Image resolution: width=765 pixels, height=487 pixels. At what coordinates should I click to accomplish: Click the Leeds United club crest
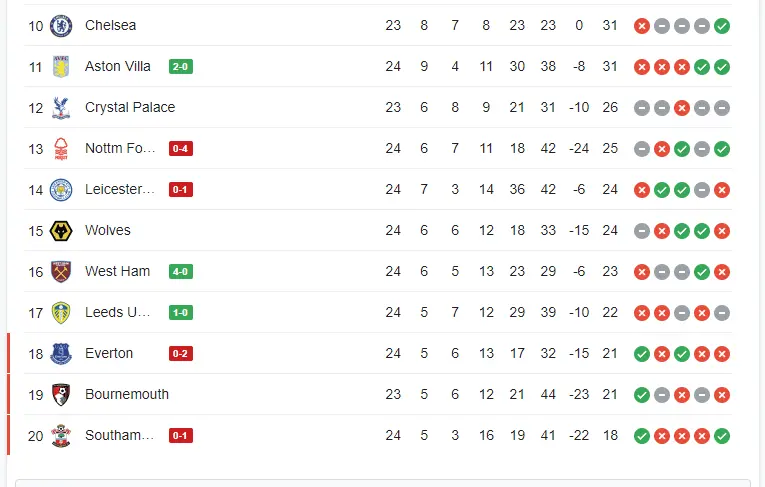click(61, 312)
